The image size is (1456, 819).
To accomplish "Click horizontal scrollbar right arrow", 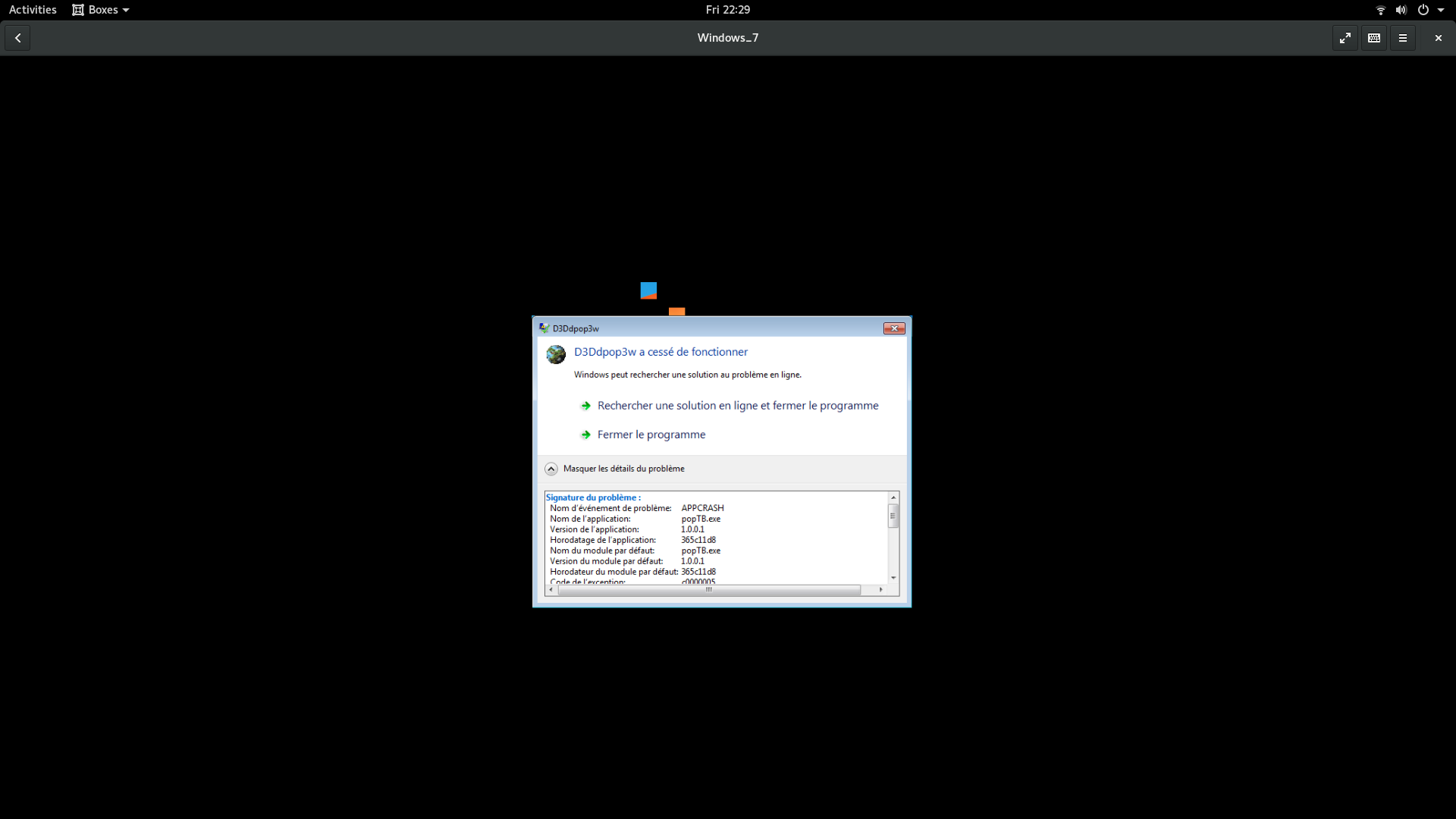I will 880,589.
